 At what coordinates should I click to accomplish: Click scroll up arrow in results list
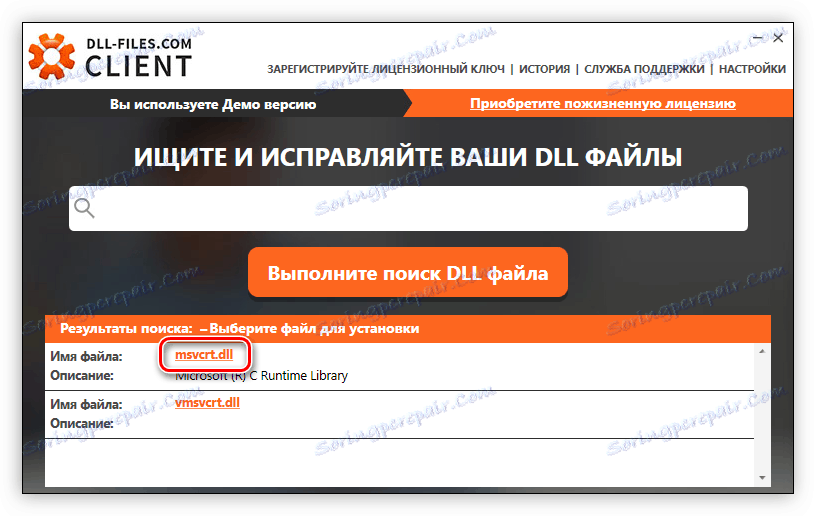click(762, 352)
